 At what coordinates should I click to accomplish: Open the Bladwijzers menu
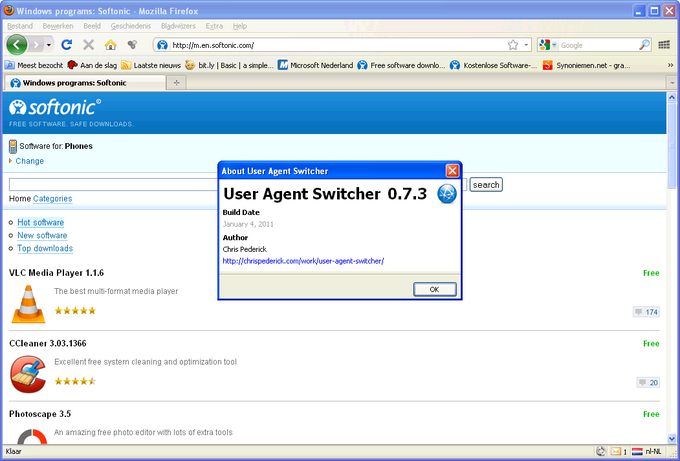point(178,26)
